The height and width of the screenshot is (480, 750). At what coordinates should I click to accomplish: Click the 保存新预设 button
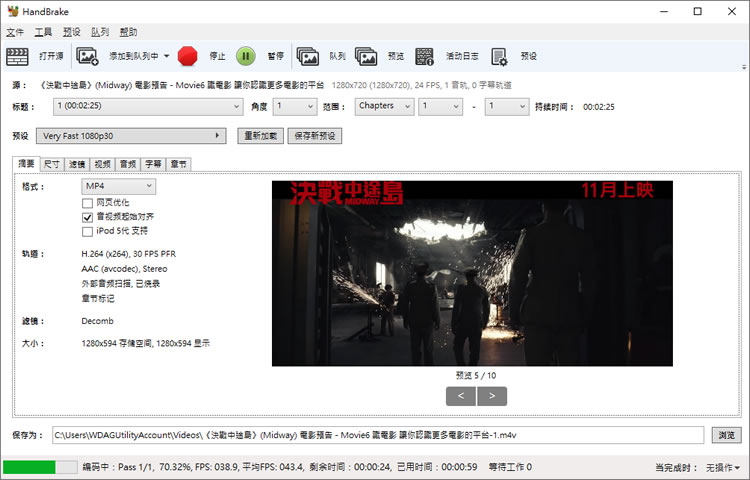(315, 136)
